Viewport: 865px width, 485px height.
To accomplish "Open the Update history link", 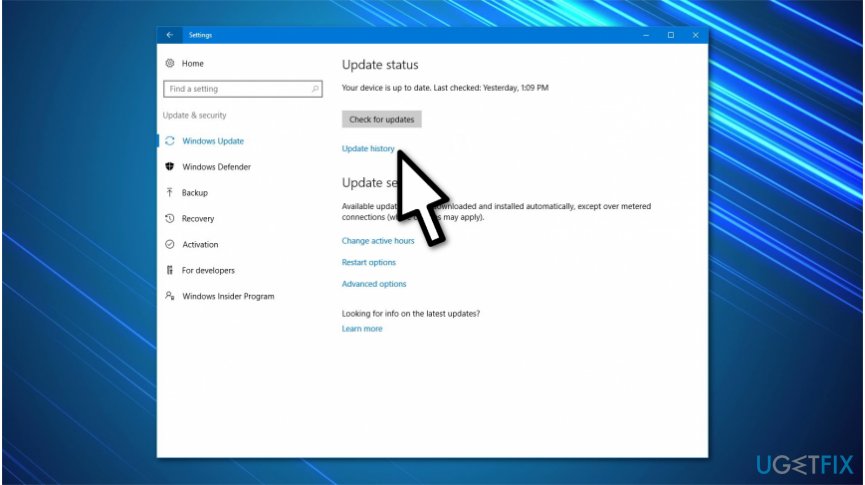I will click(x=368, y=148).
